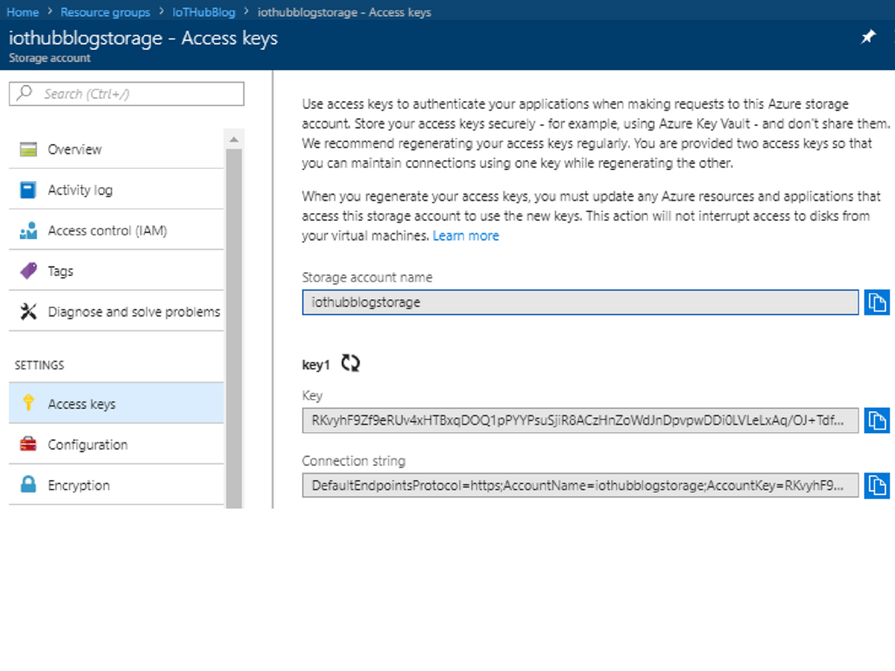Open the Configuration settings item
Viewport: 895px width, 671px height.
pyautogui.click(x=116, y=444)
